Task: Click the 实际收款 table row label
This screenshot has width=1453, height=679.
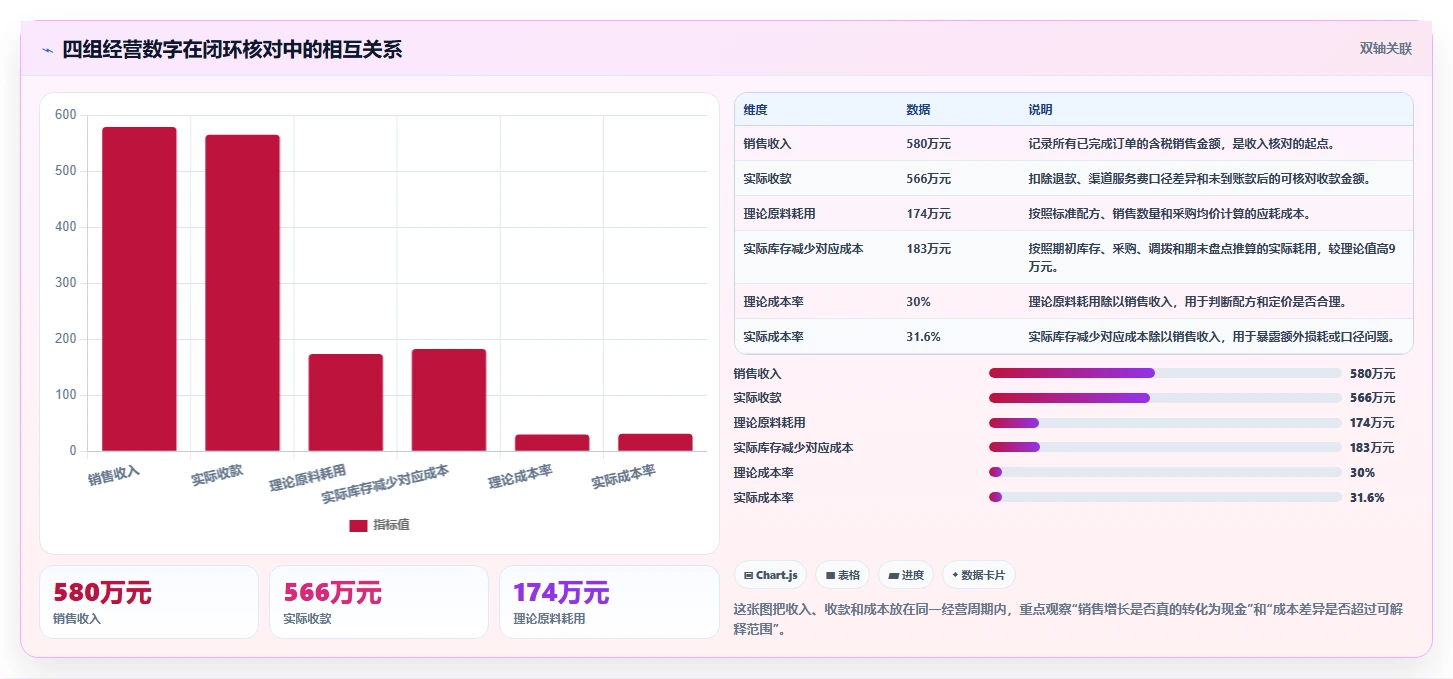Action: (767, 179)
